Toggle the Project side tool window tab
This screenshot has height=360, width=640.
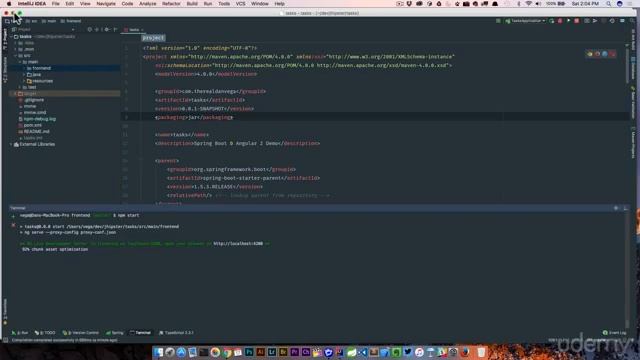[x=5, y=39]
